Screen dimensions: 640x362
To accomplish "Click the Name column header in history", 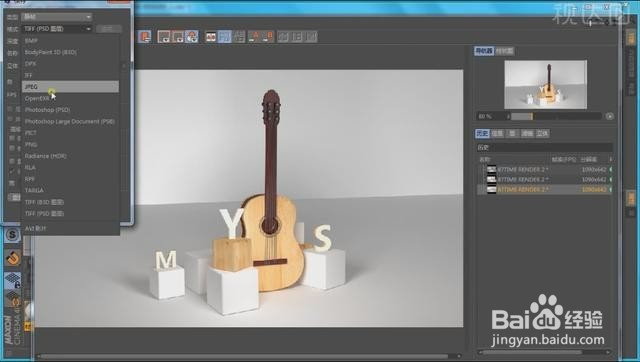I will (484, 159).
